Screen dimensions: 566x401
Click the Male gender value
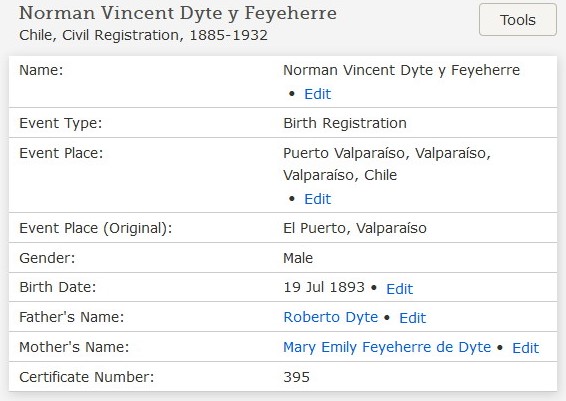298,258
